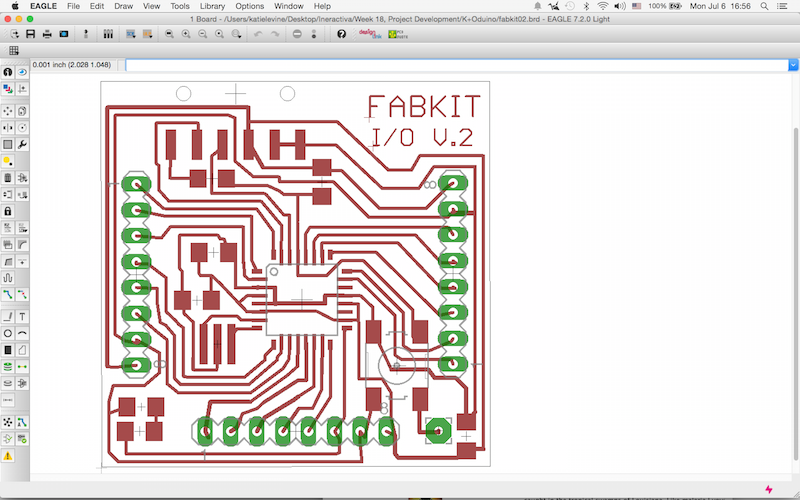Viewport: 800px width, 500px height.
Task: Select the Text tool
Action: 22,317
